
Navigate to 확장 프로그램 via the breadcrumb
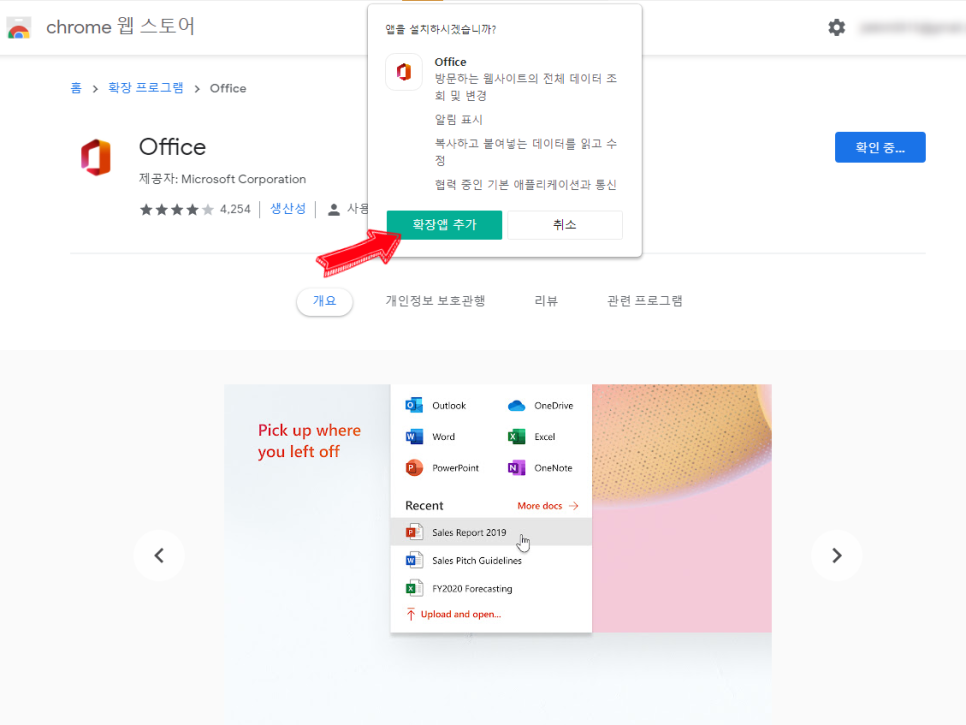144,88
